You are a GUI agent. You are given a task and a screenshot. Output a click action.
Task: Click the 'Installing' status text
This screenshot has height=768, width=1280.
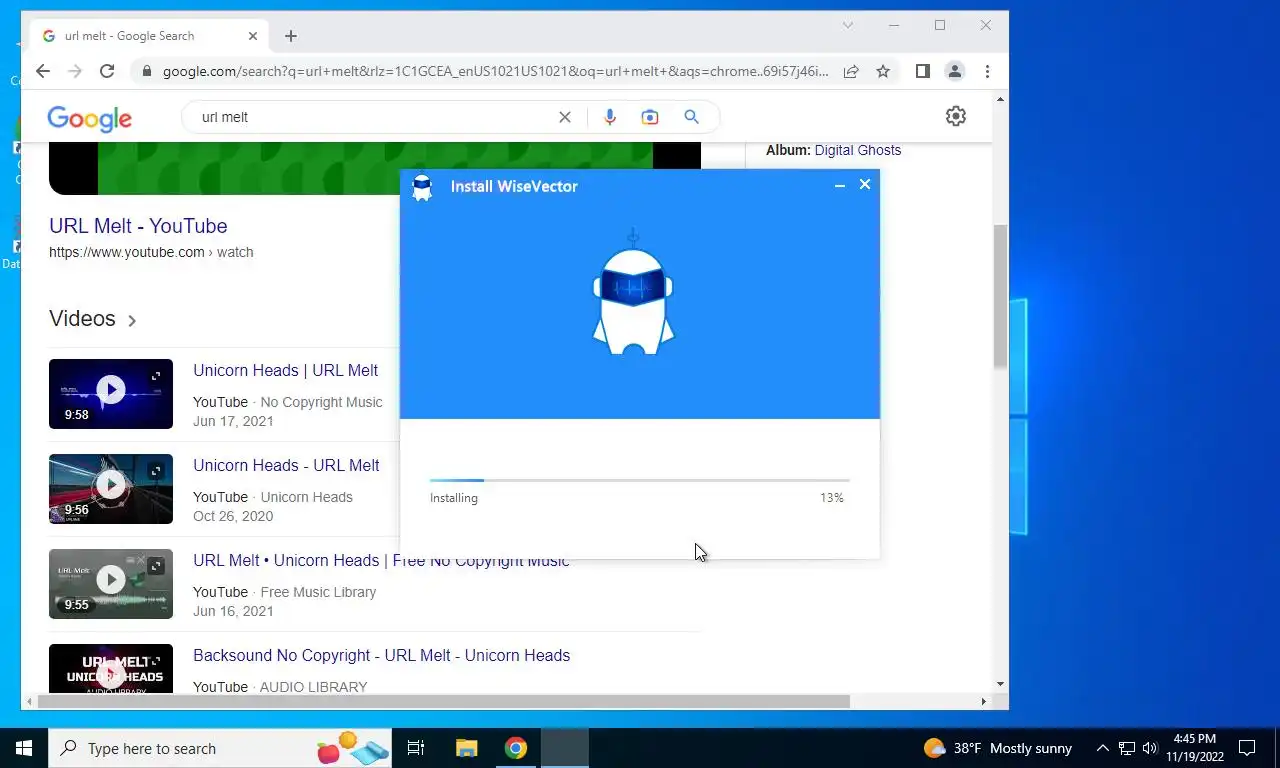point(454,498)
